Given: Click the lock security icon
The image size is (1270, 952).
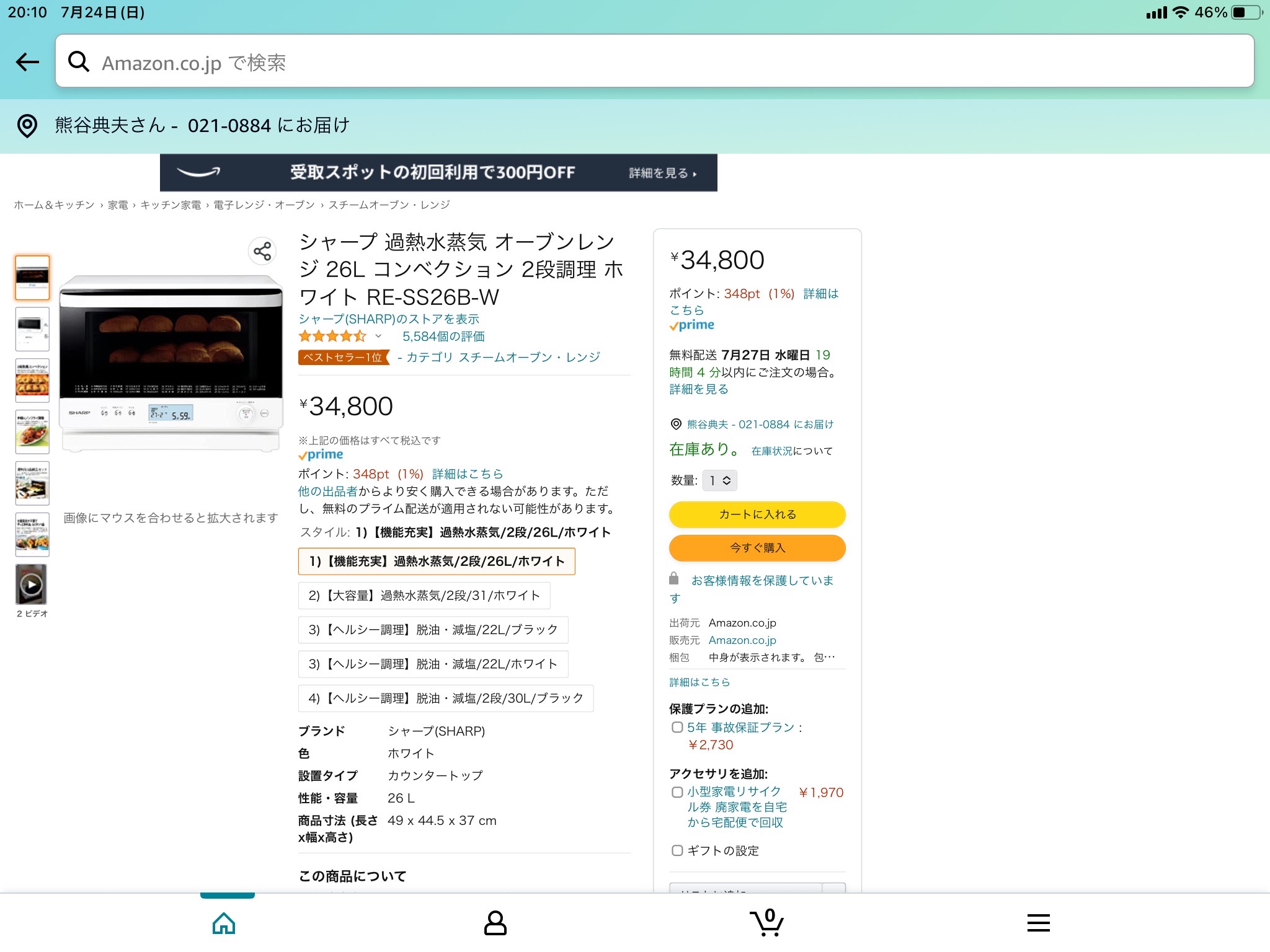Looking at the screenshot, I should (x=674, y=579).
